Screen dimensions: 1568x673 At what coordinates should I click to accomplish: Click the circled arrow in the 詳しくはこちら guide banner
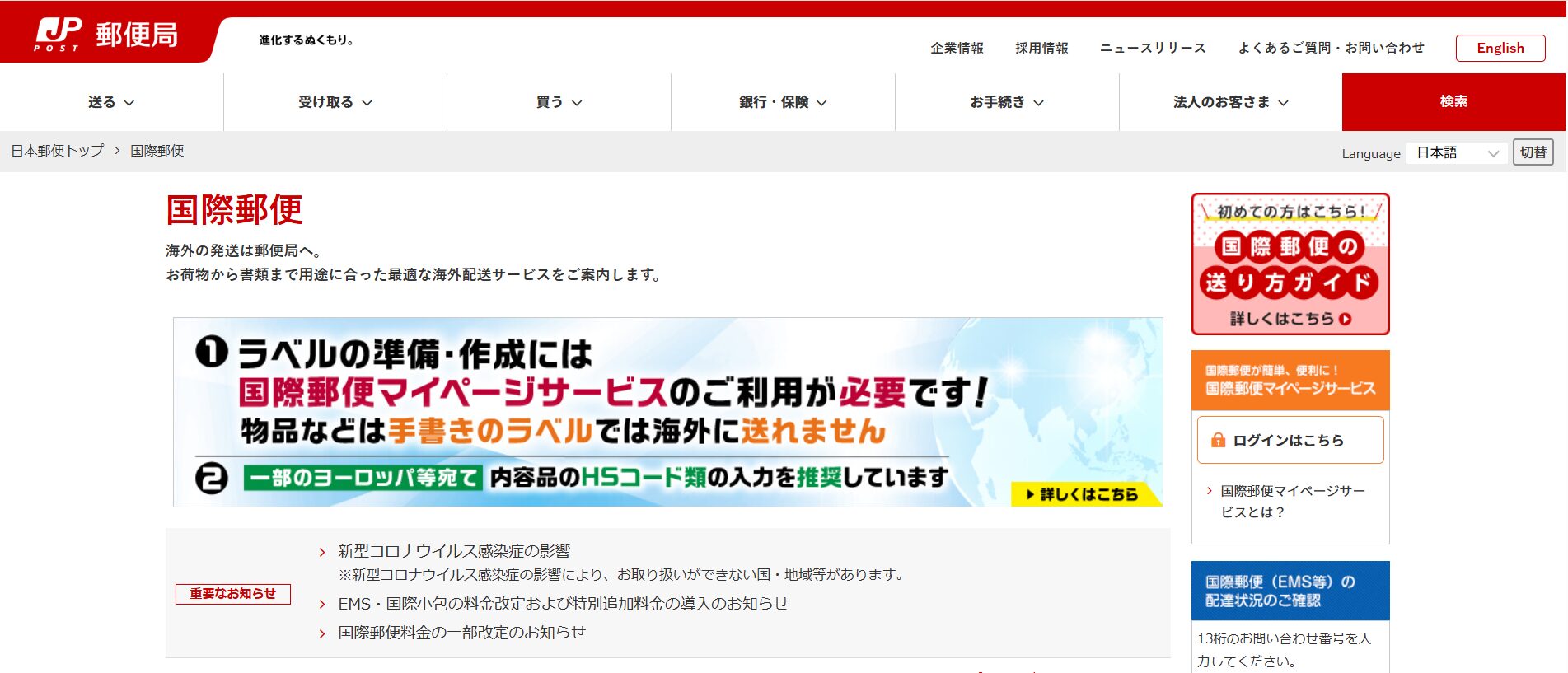point(1346,319)
